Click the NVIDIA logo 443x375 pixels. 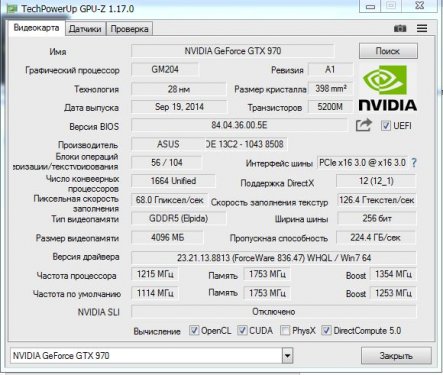tap(388, 88)
